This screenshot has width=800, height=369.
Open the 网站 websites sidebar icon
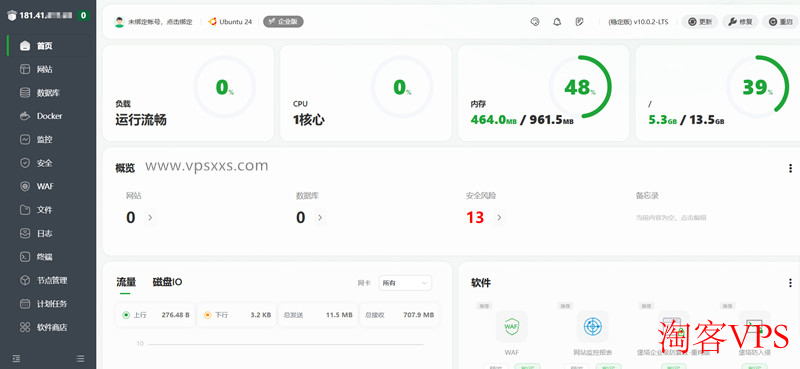[x=25, y=69]
